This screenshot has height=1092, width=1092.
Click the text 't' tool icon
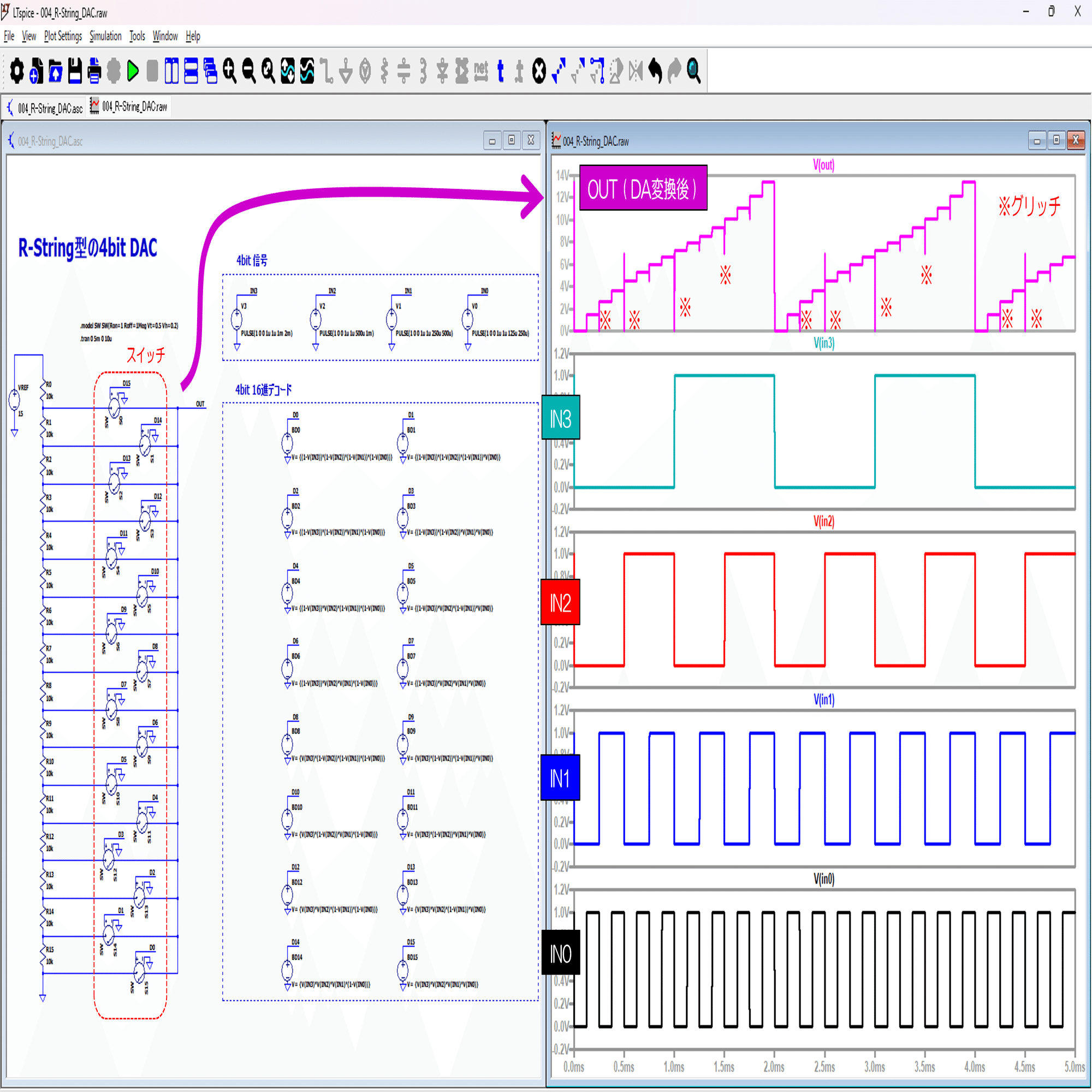(x=500, y=71)
